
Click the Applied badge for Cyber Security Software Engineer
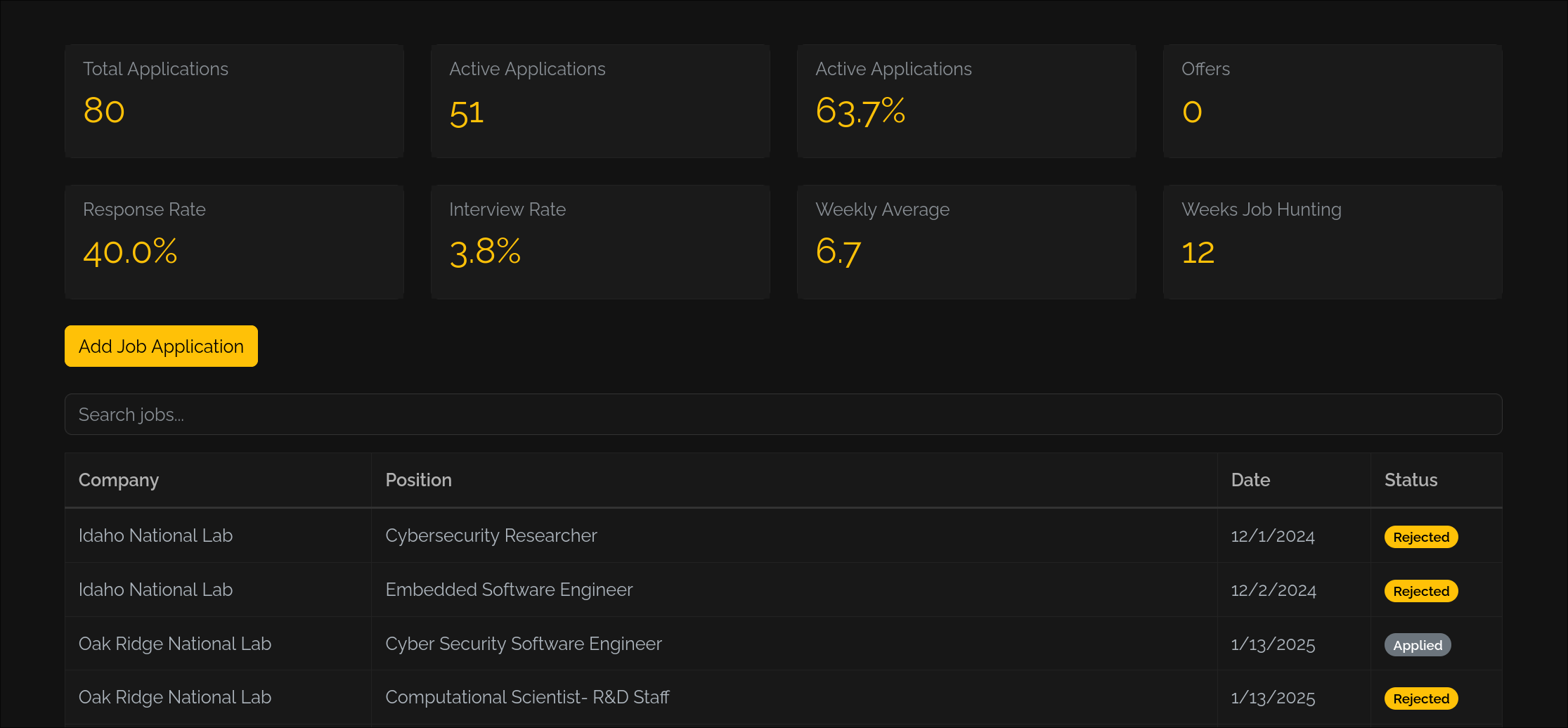pyautogui.click(x=1415, y=644)
